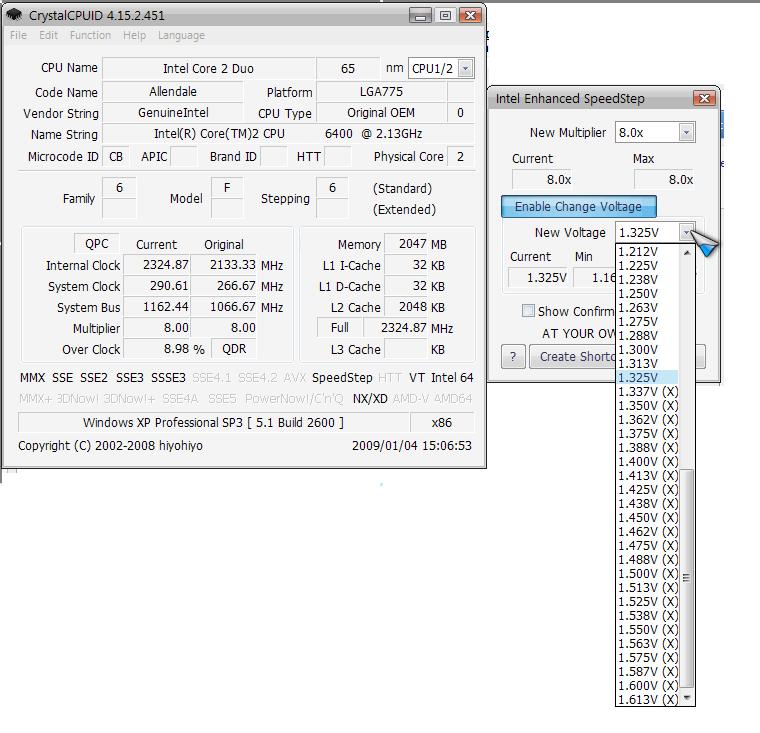Click the Create Shortcut button
Screen dimensions: 760x733
pyautogui.click(x=572, y=357)
